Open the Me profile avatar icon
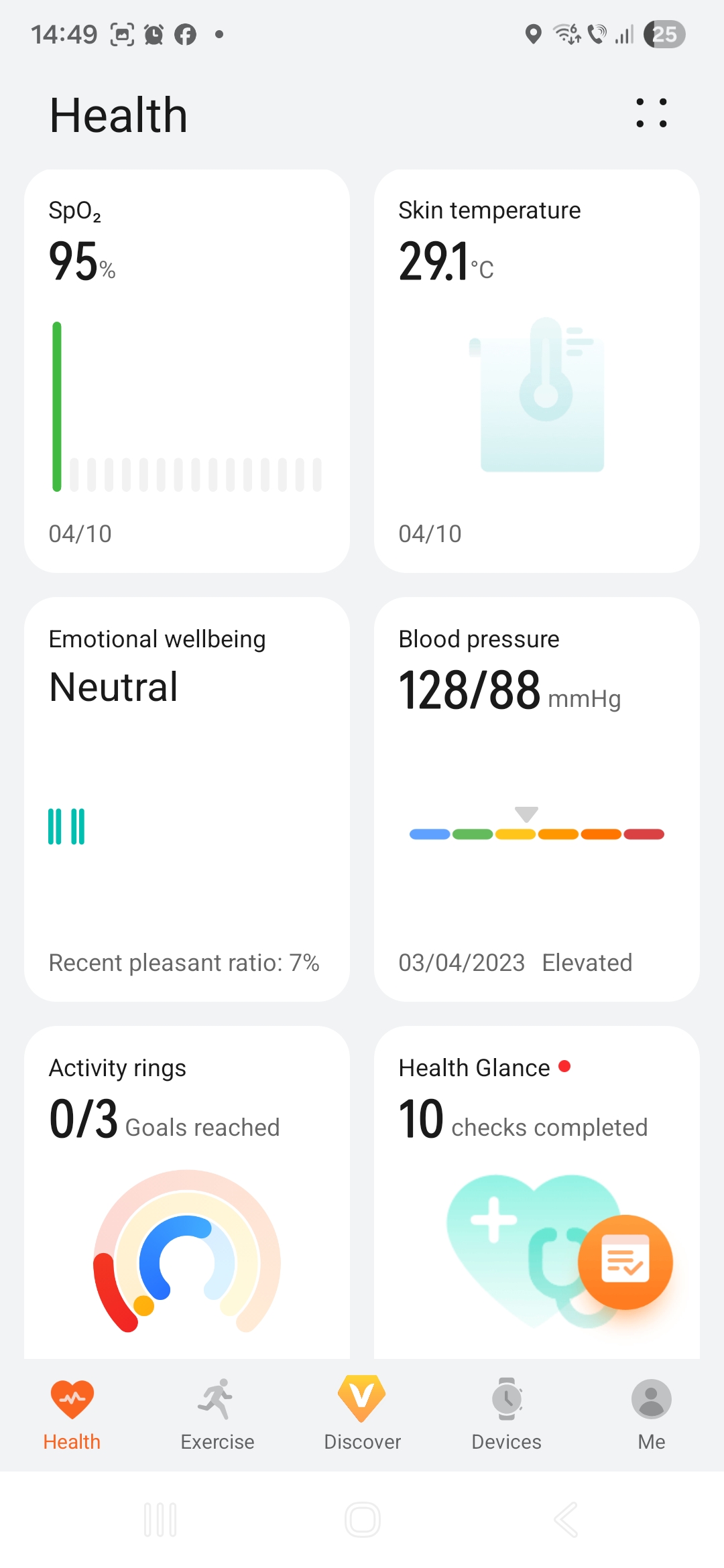Screen dimensions: 724x1568 pyautogui.click(x=651, y=1399)
